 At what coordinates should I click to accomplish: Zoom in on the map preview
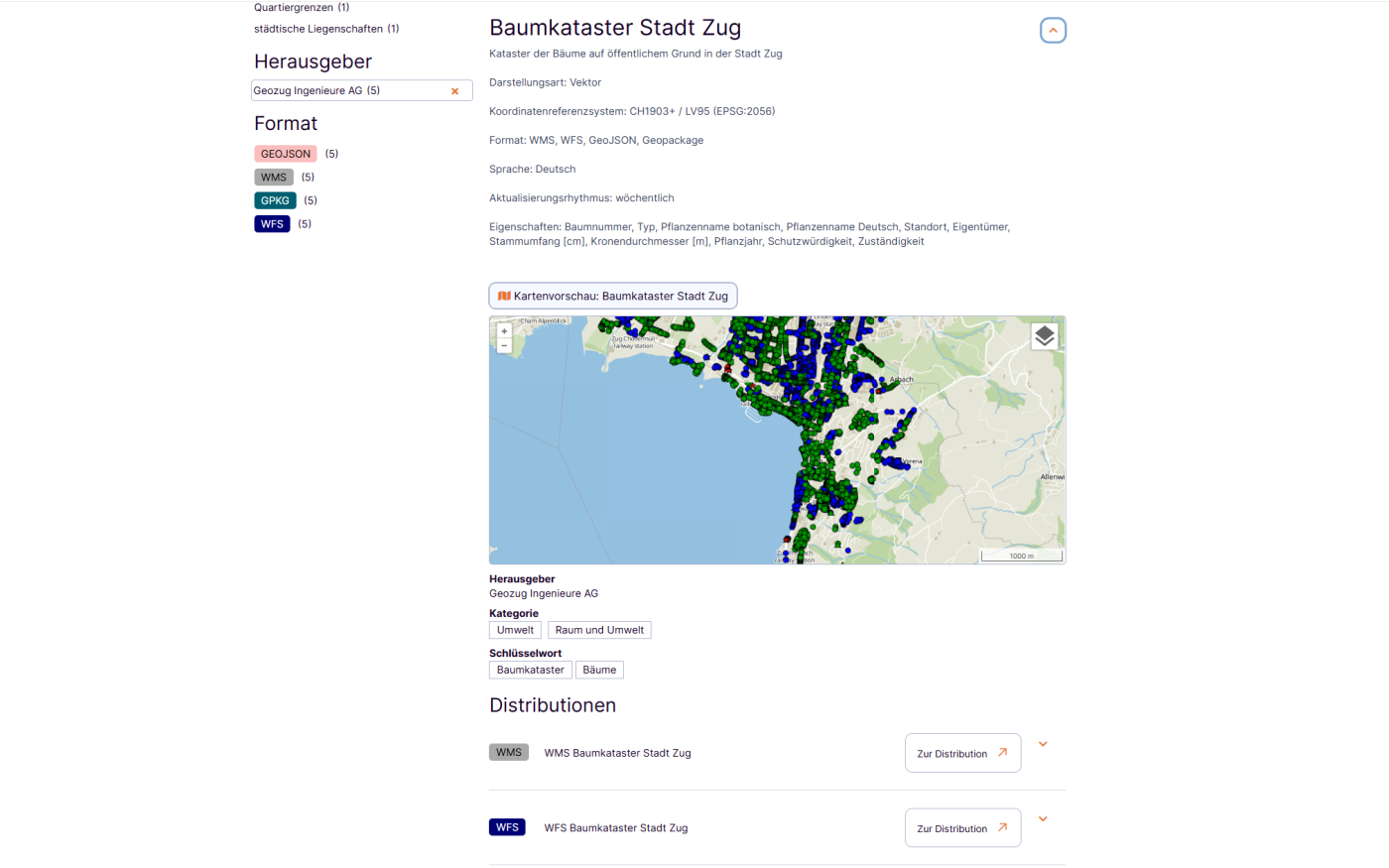504,331
